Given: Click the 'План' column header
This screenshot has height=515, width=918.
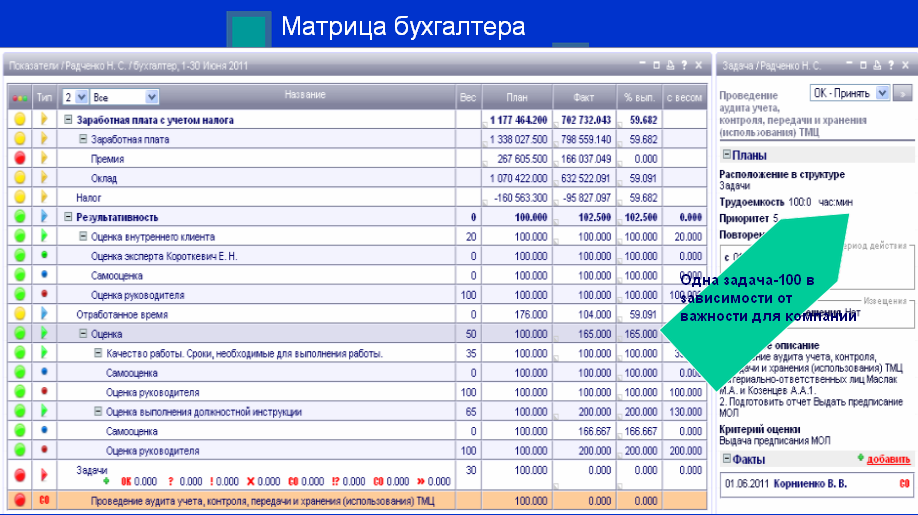Looking at the screenshot, I should 517,97.
